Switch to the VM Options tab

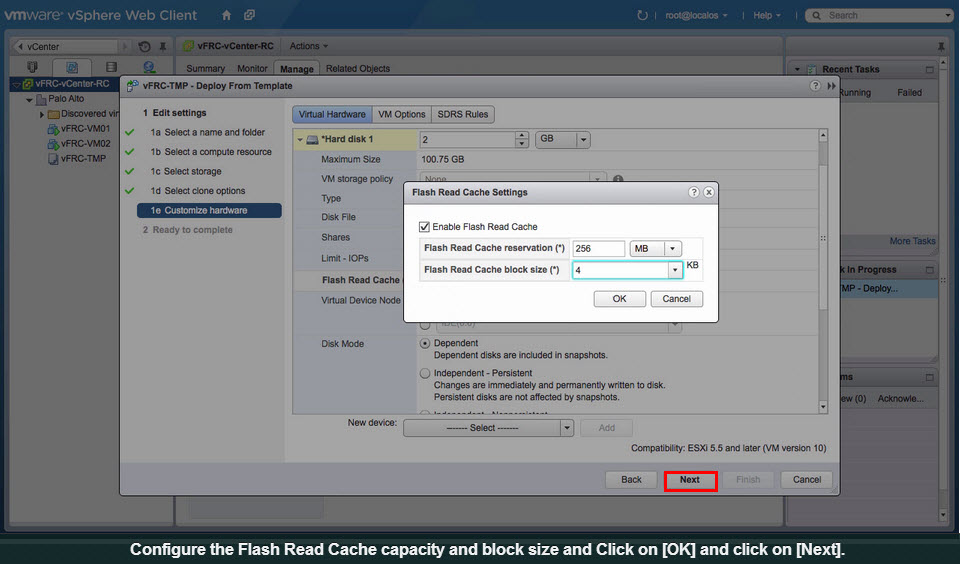(402, 114)
